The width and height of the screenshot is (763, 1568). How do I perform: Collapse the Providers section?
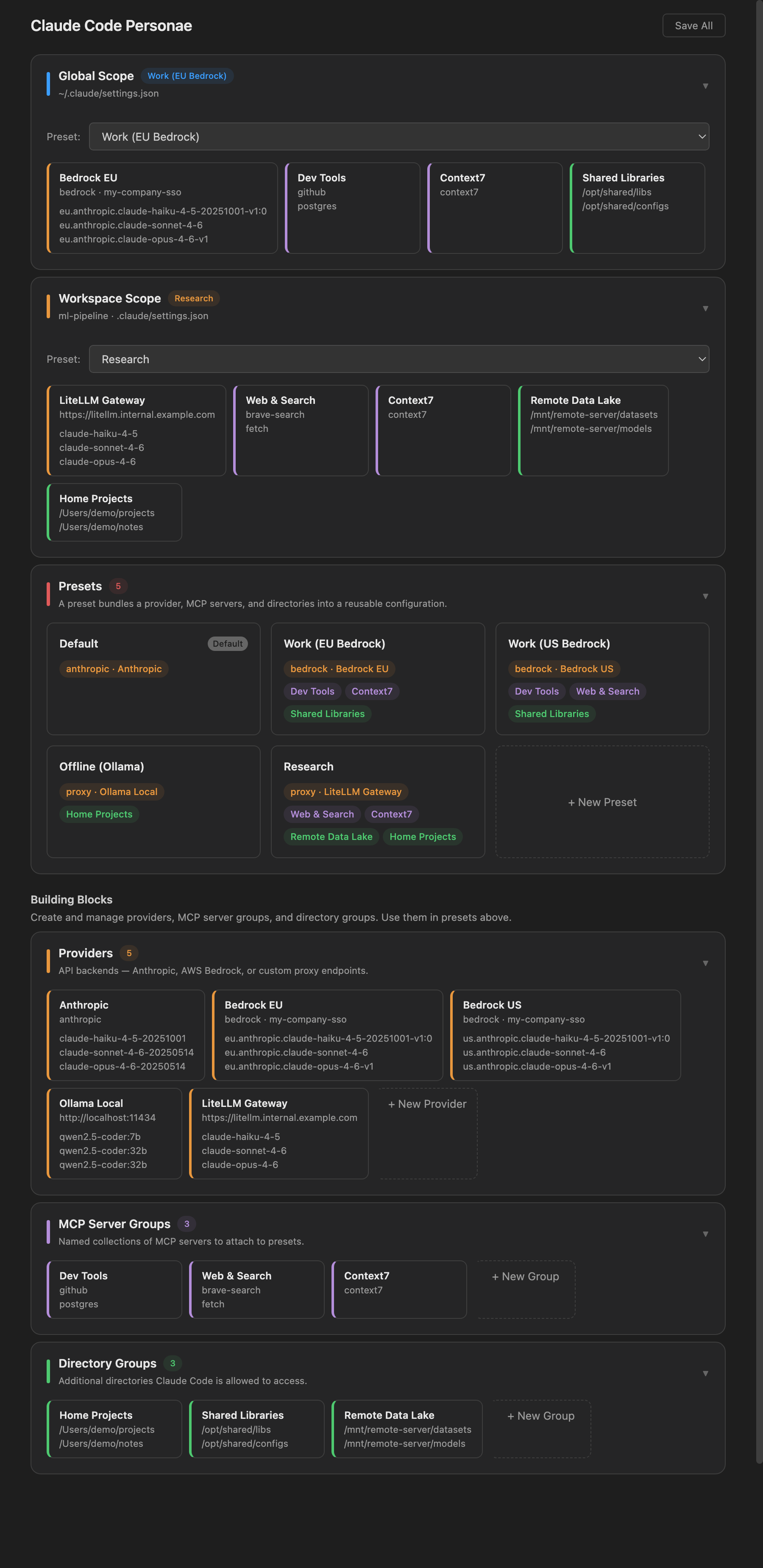(x=706, y=963)
